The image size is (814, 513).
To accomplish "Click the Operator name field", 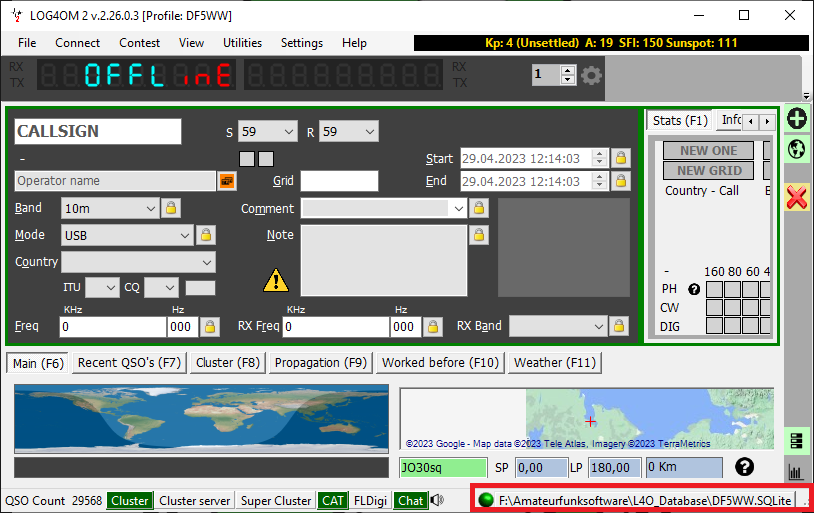I will click(x=115, y=181).
